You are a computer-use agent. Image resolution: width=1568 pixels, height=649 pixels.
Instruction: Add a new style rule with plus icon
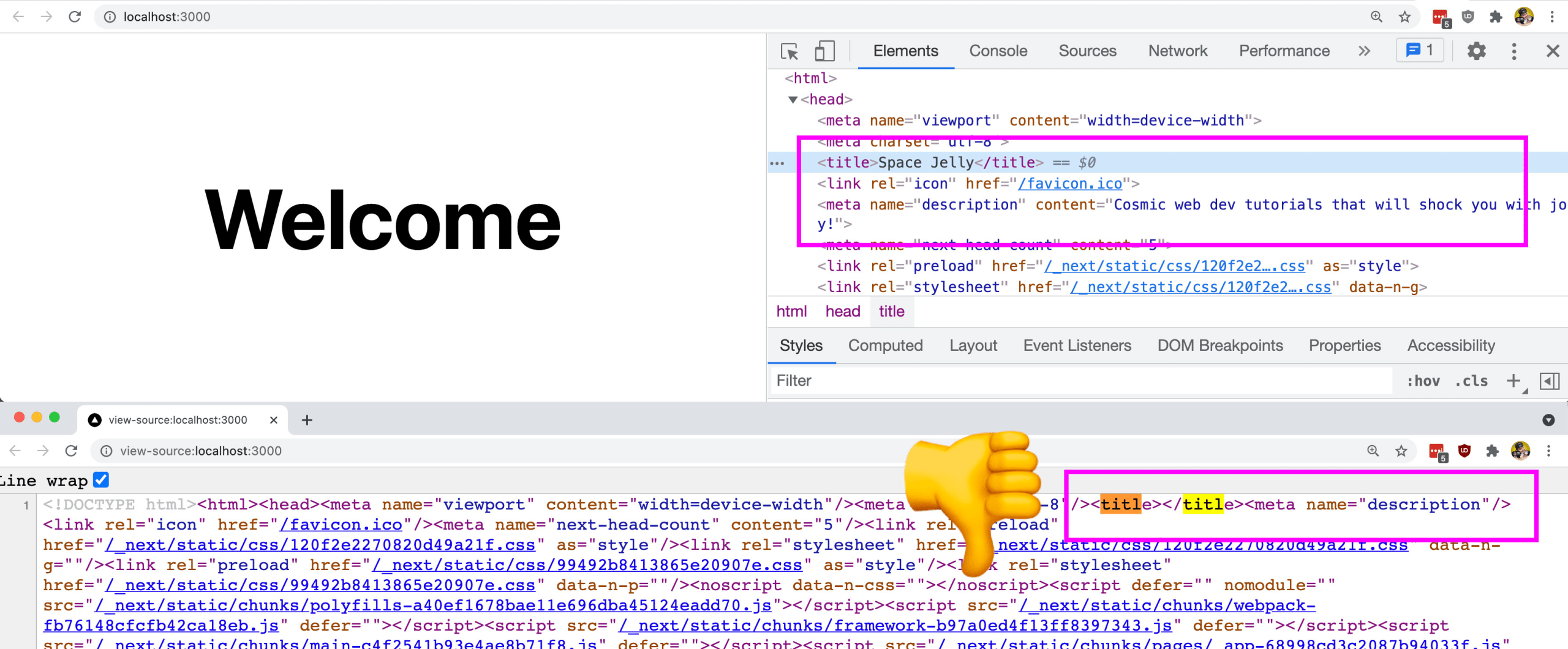1513,380
